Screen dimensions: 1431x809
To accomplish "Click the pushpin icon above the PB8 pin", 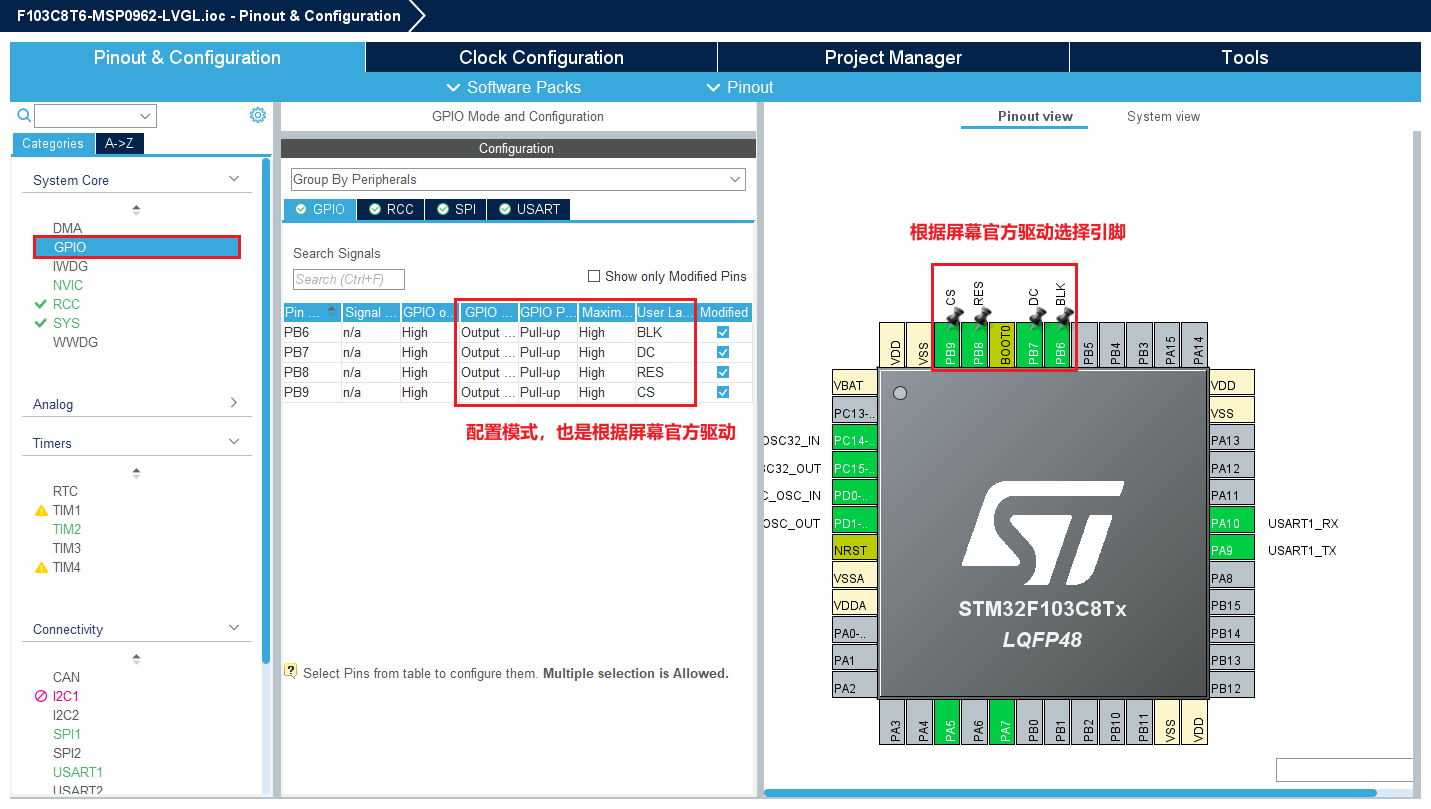I will (980, 317).
